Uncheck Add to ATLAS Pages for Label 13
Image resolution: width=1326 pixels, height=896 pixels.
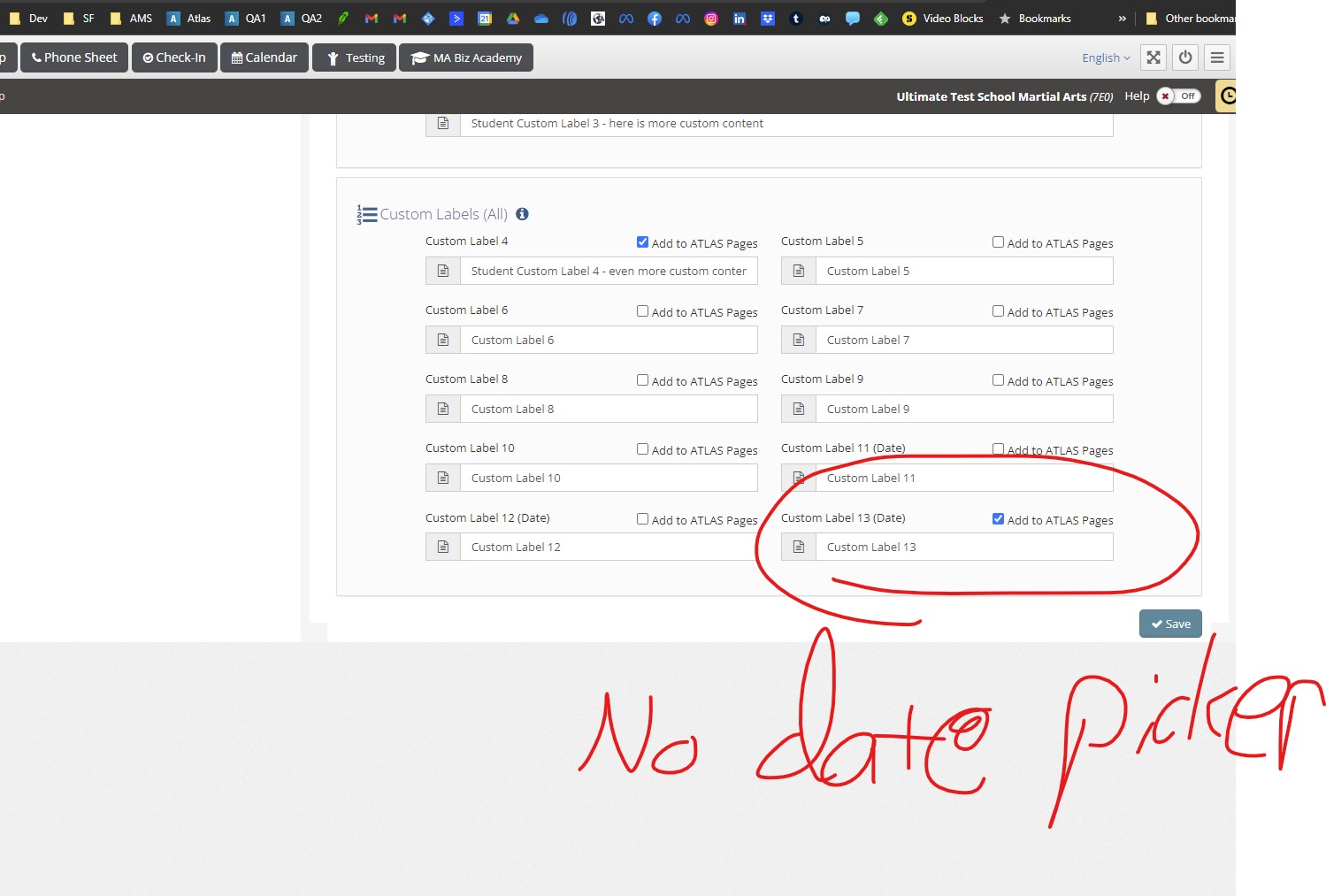click(x=998, y=519)
